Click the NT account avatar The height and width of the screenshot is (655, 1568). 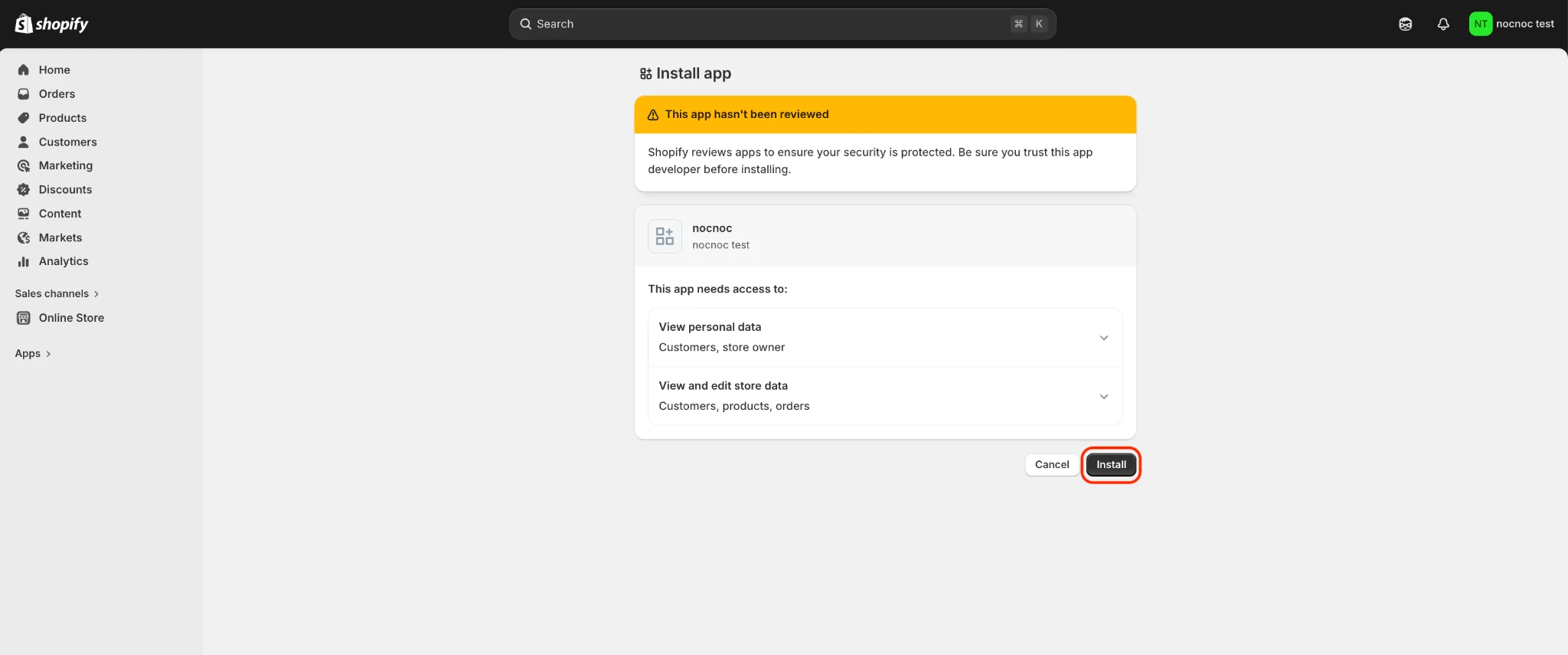pyautogui.click(x=1481, y=24)
